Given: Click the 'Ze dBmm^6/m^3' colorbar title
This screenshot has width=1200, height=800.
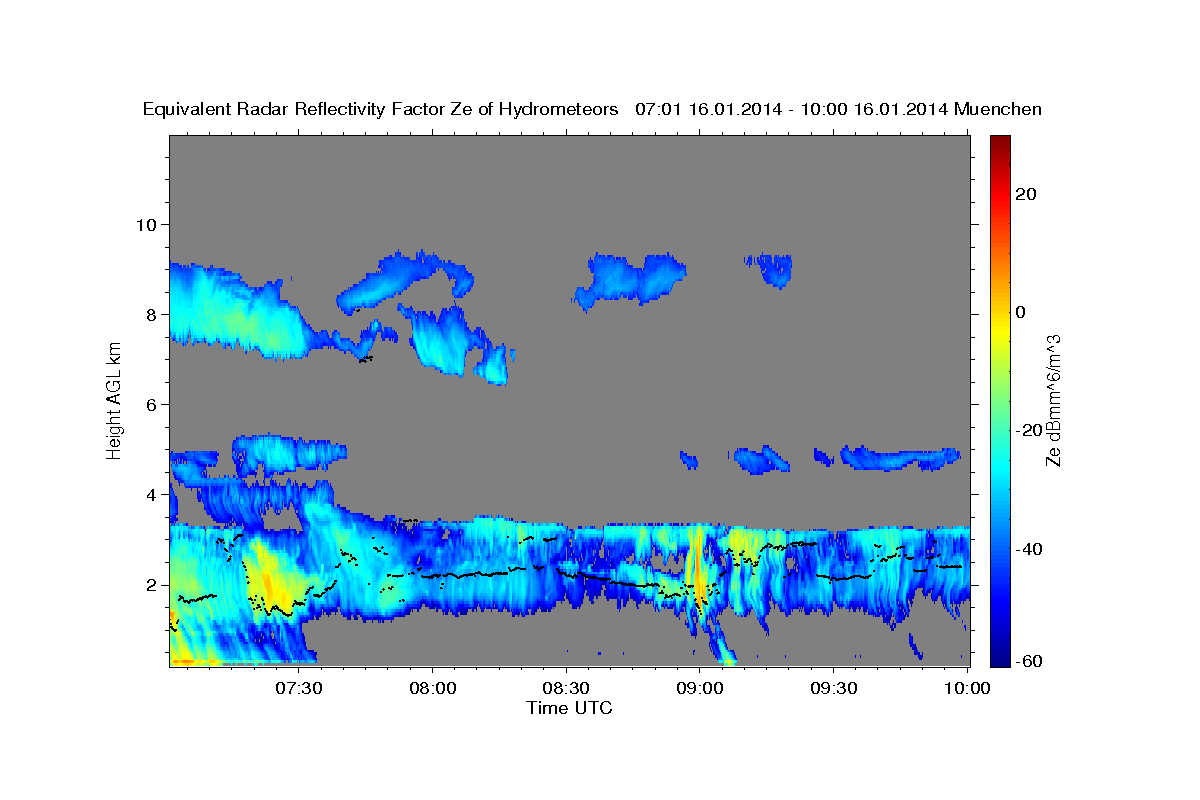Looking at the screenshot, I should tap(1054, 399).
